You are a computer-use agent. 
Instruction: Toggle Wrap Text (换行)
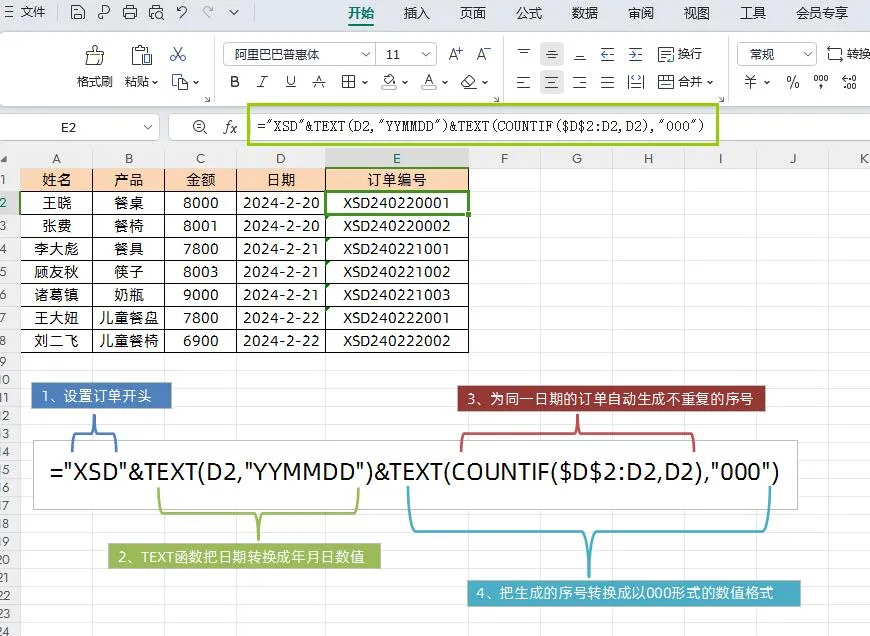tap(680, 54)
